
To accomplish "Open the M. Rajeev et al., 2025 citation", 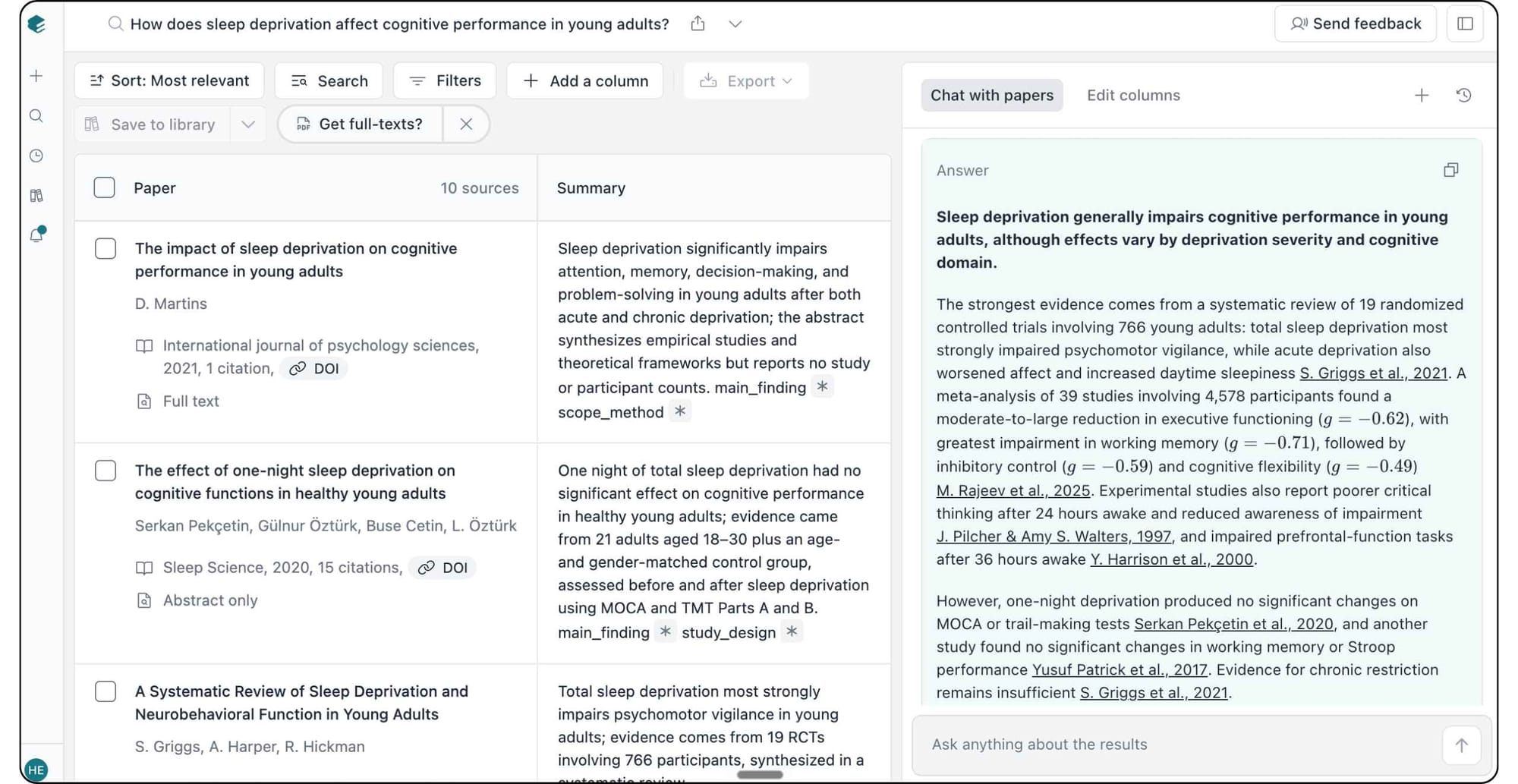I will (x=1013, y=490).
